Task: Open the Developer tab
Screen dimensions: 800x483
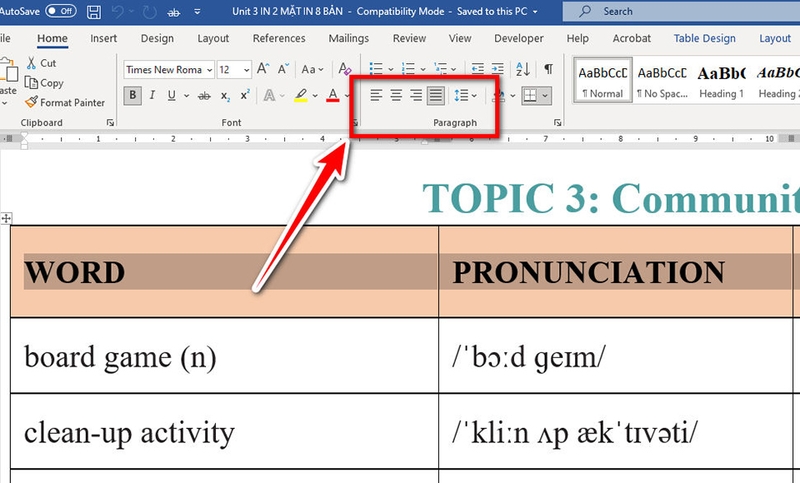Action: click(x=519, y=38)
